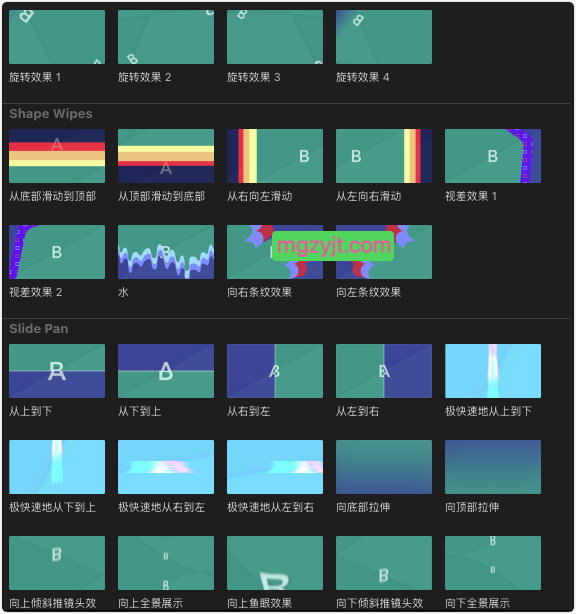This screenshot has height=614, width=576.
Task: Select 极快速地从上到下 whip pan thumbnail
Action: click(493, 371)
